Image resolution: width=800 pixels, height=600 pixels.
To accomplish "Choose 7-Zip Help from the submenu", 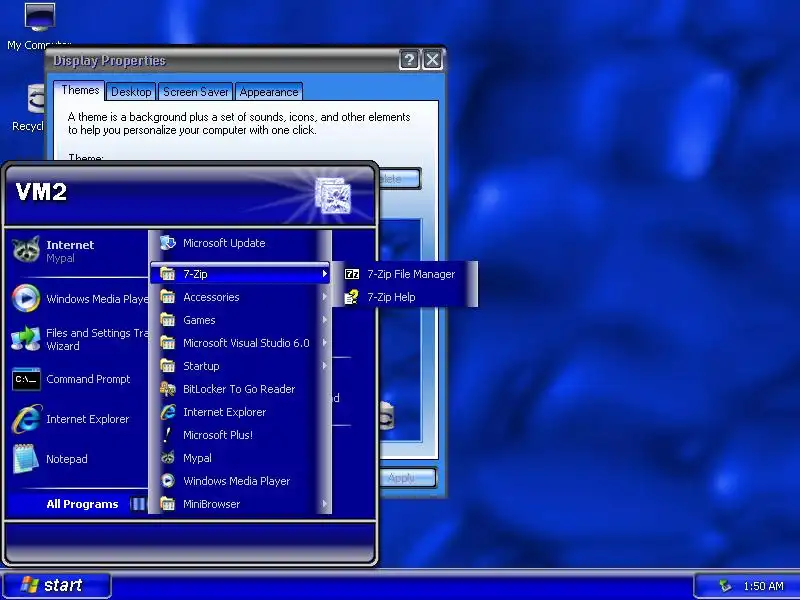I will click(x=405, y=297).
